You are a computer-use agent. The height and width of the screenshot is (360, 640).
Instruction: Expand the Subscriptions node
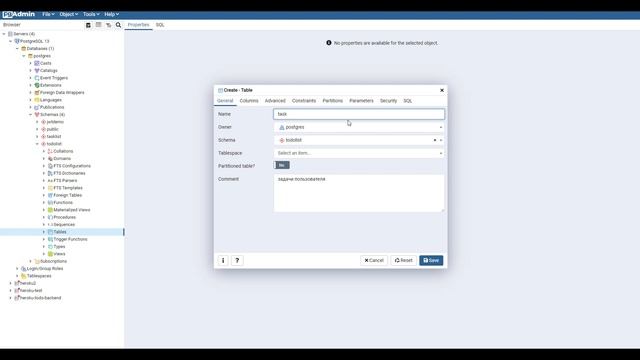31,261
